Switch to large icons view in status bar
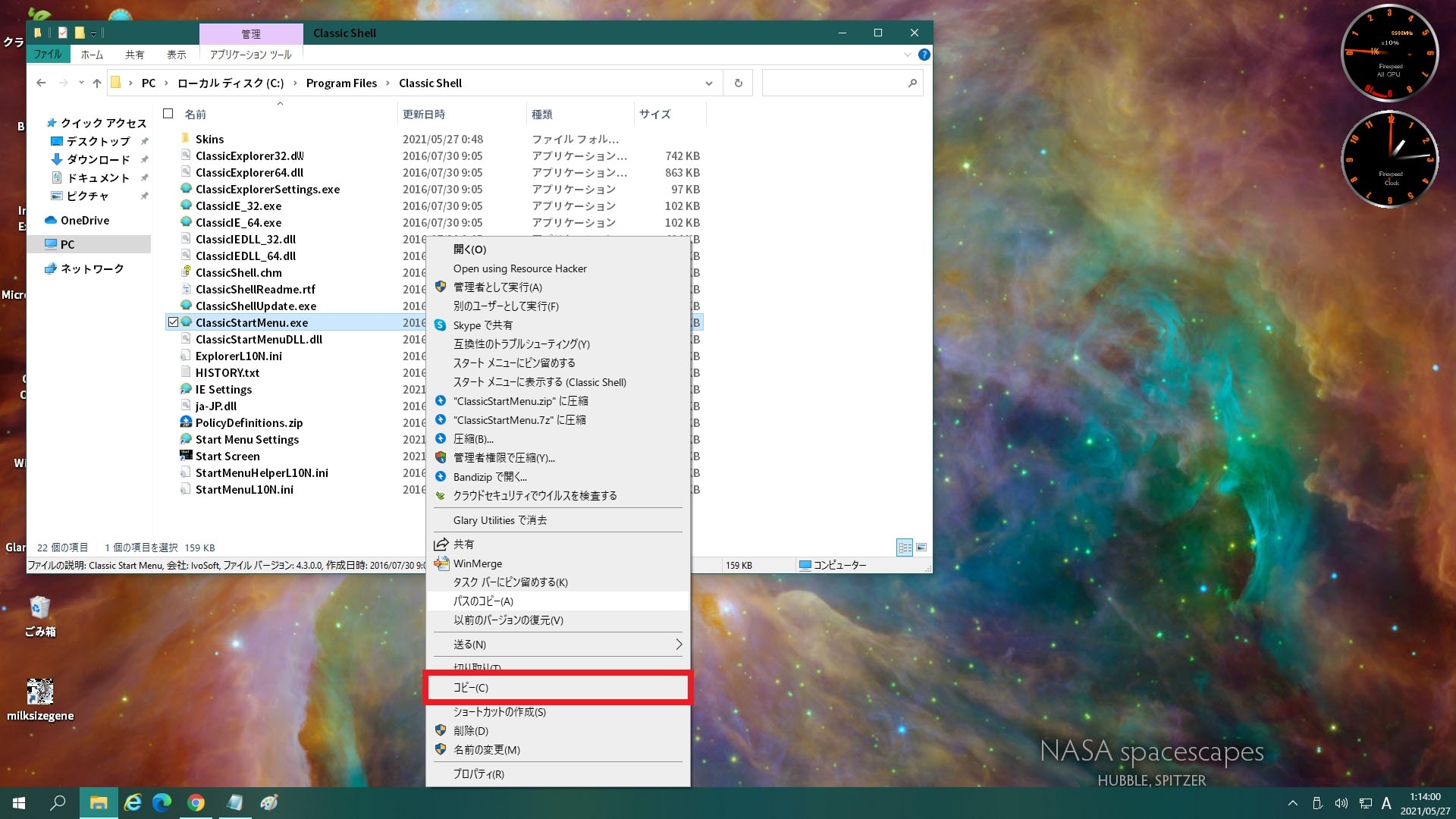 (x=921, y=548)
